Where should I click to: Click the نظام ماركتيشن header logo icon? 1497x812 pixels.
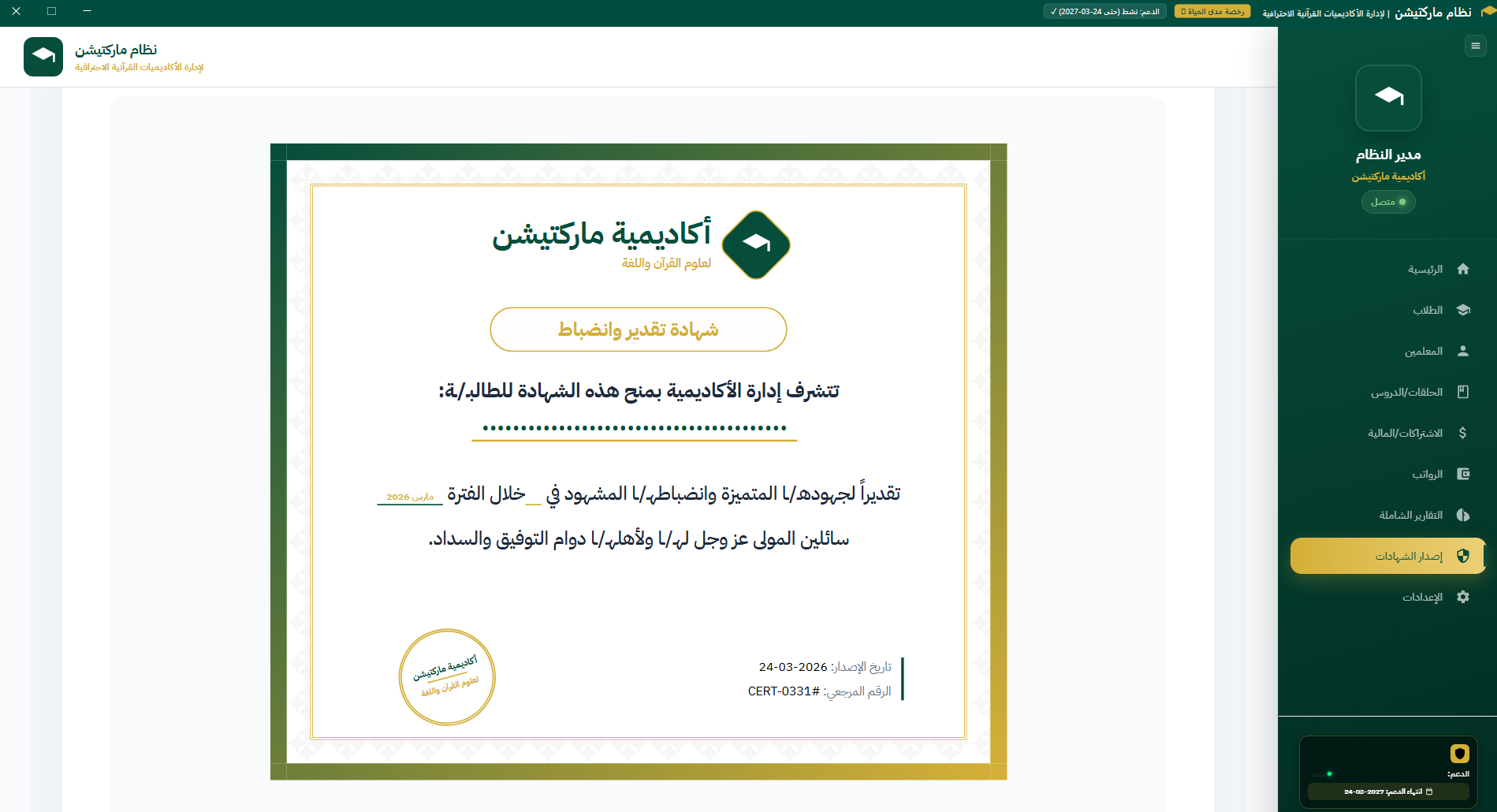[43, 57]
